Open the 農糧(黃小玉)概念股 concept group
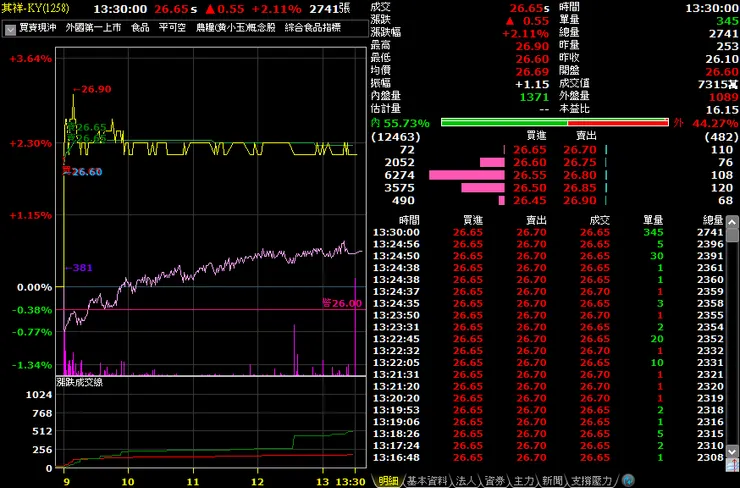Image resolution: width=740 pixels, height=488 pixels. click(x=235, y=28)
